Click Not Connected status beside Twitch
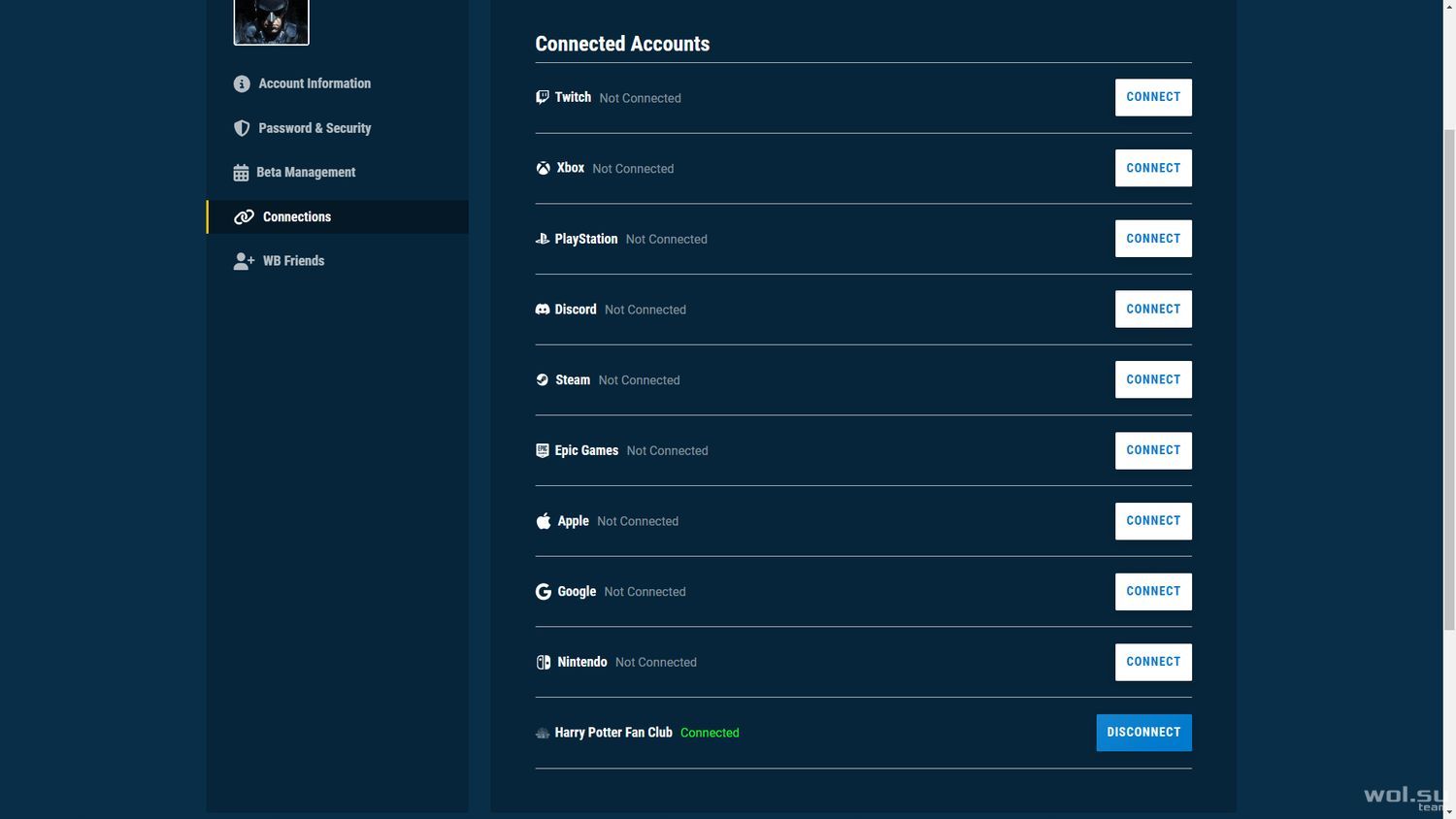1456x819 pixels. 640,98
